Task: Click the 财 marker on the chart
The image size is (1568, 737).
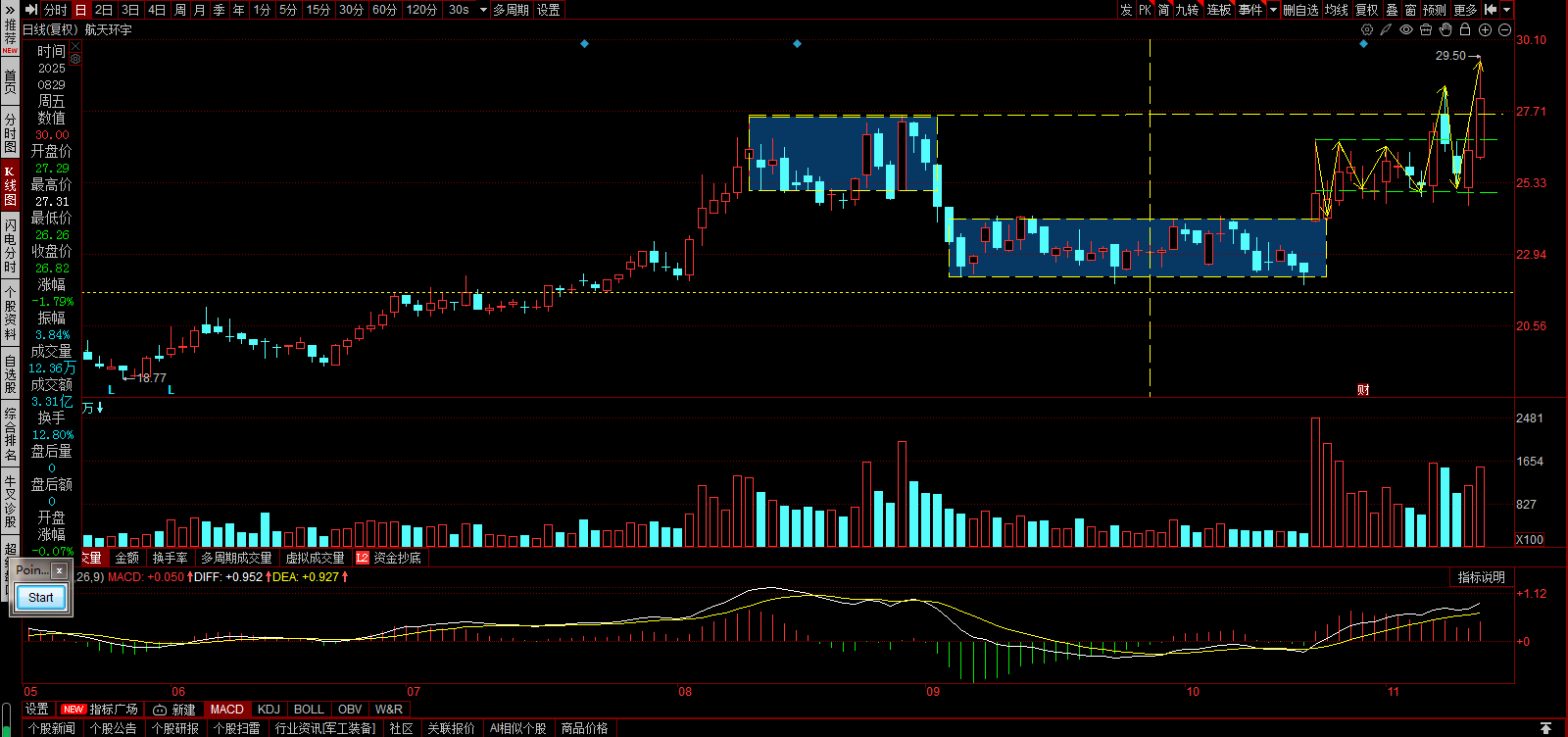Action: 1363,389
